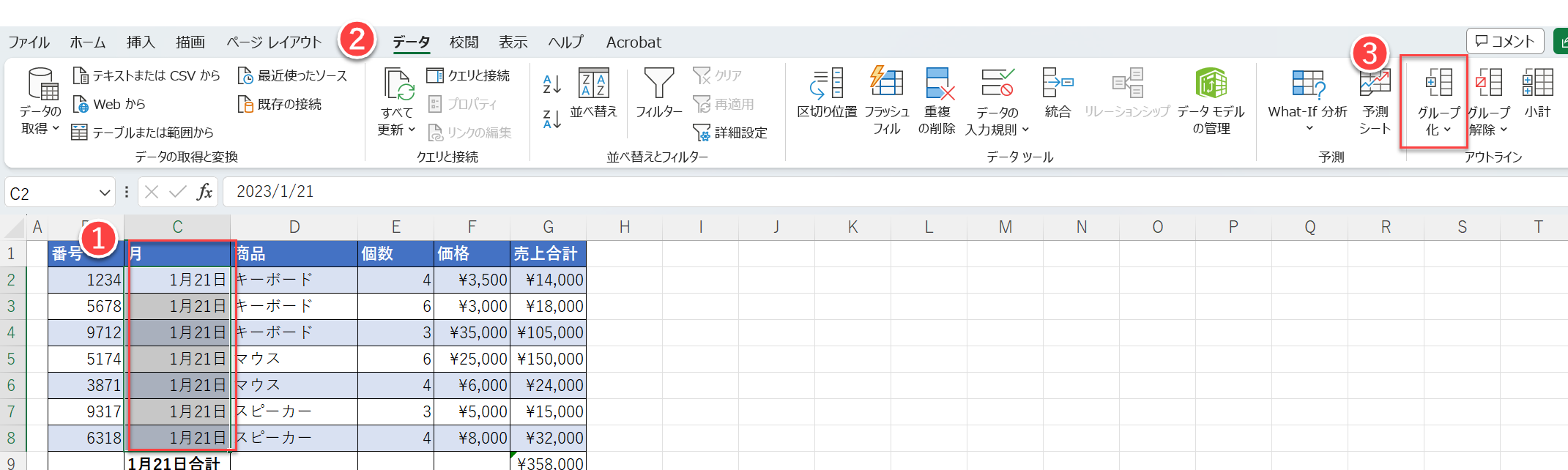
Task: Click データの入力規則 icon
Action: pyautogui.click(x=997, y=83)
